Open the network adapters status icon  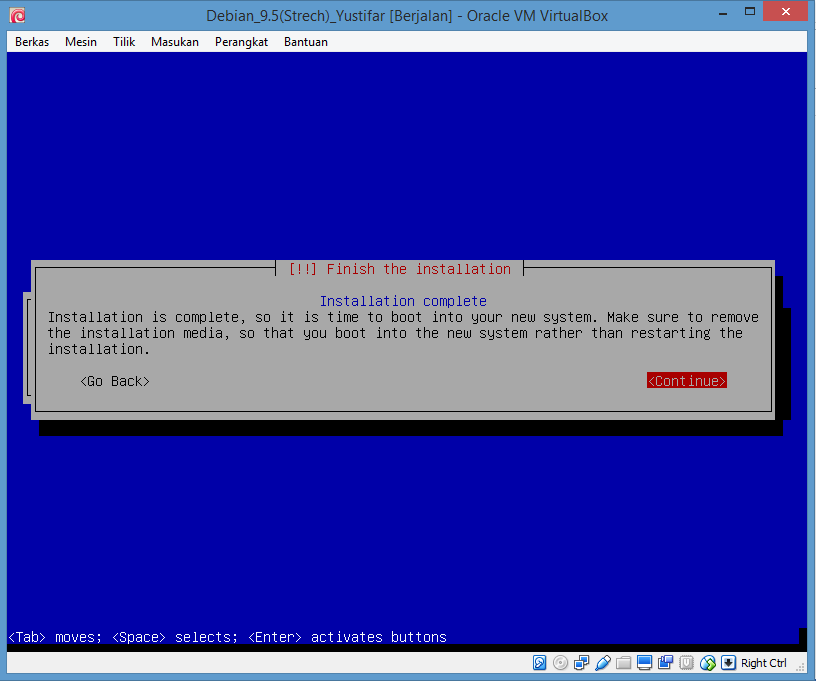coord(581,663)
